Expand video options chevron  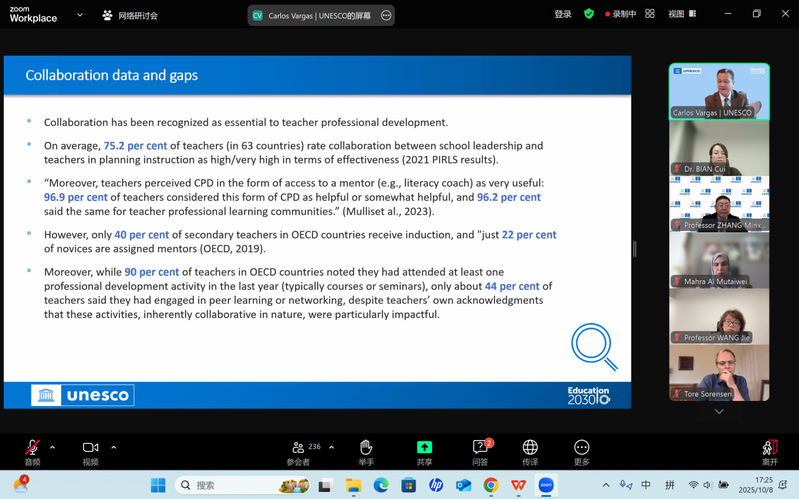pos(113,447)
